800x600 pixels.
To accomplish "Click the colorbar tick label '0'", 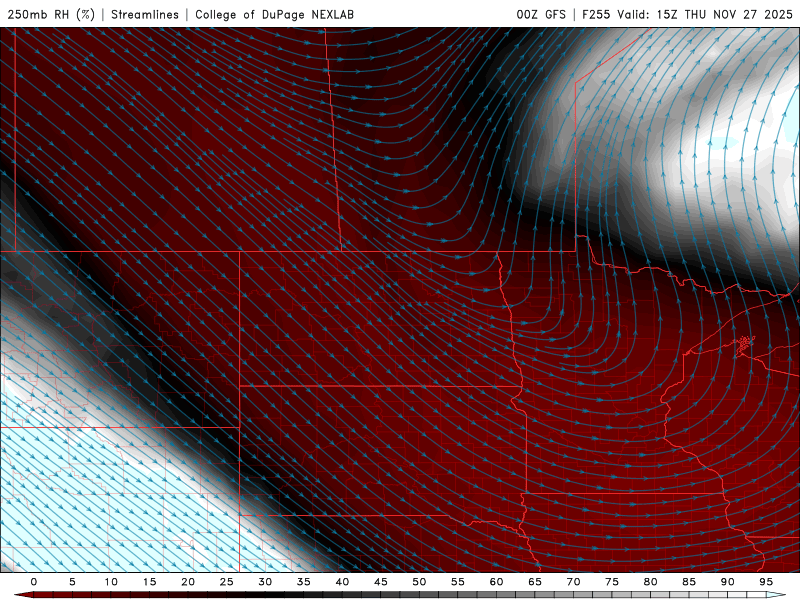I will pyautogui.click(x=34, y=582).
